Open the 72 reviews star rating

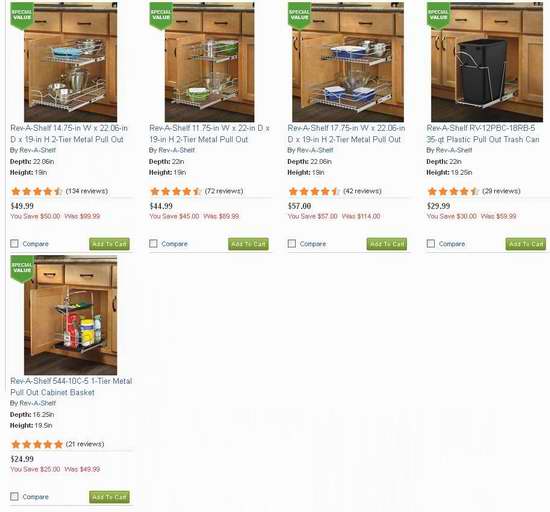[x=176, y=191]
